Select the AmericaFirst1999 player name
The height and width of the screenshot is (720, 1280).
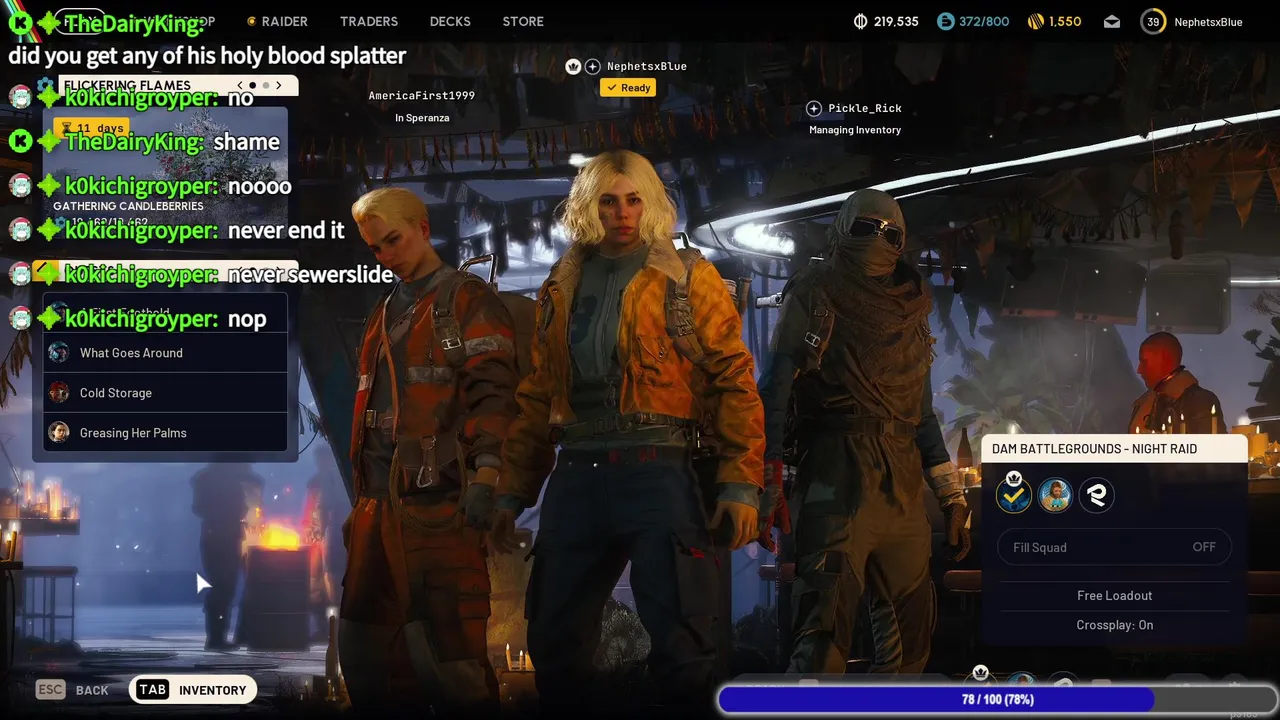[x=421, y=96]
